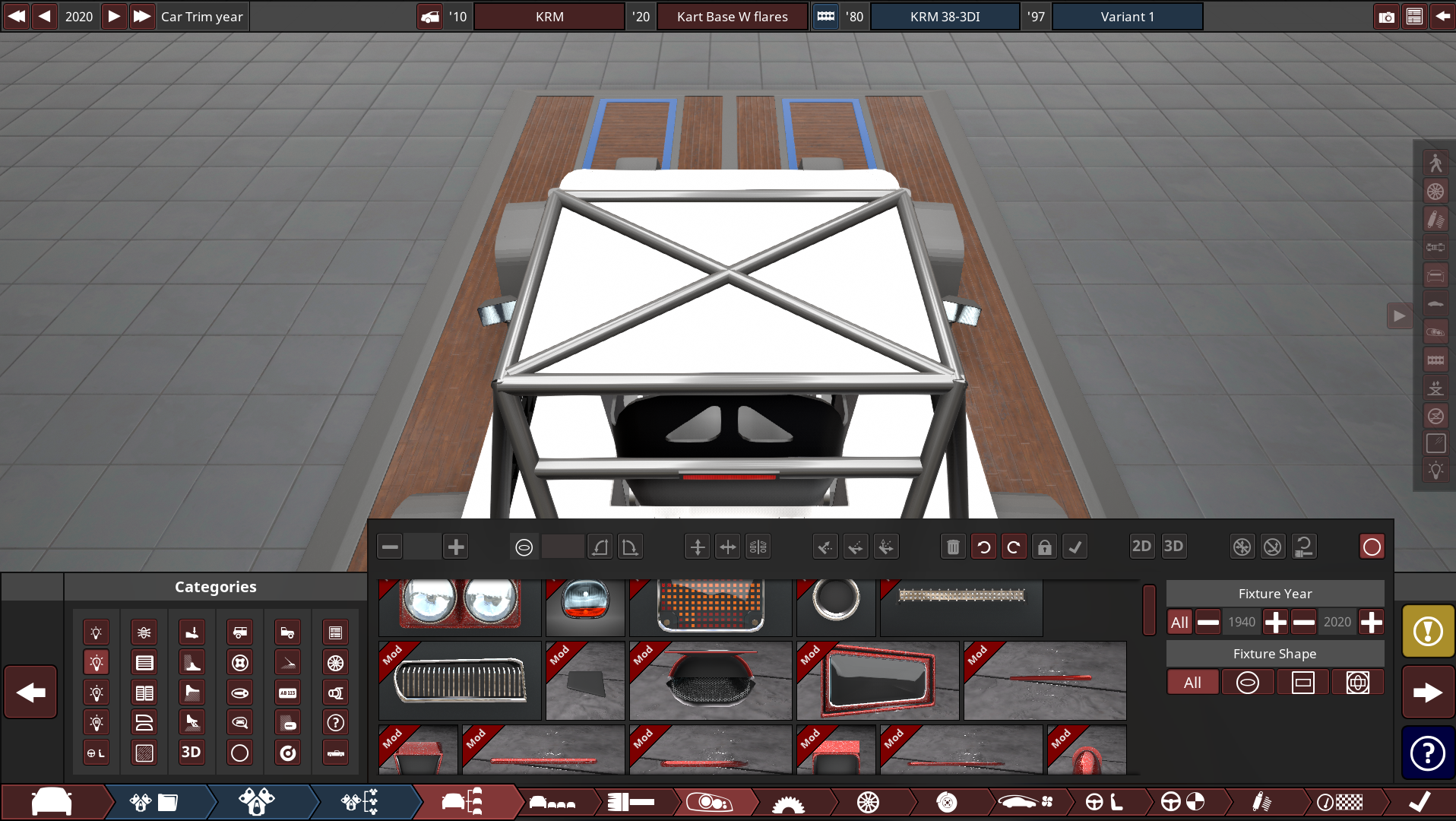Open the wheels tab in bottom bar
This screenshot has height=821, width=1456.
pos(868,802)
